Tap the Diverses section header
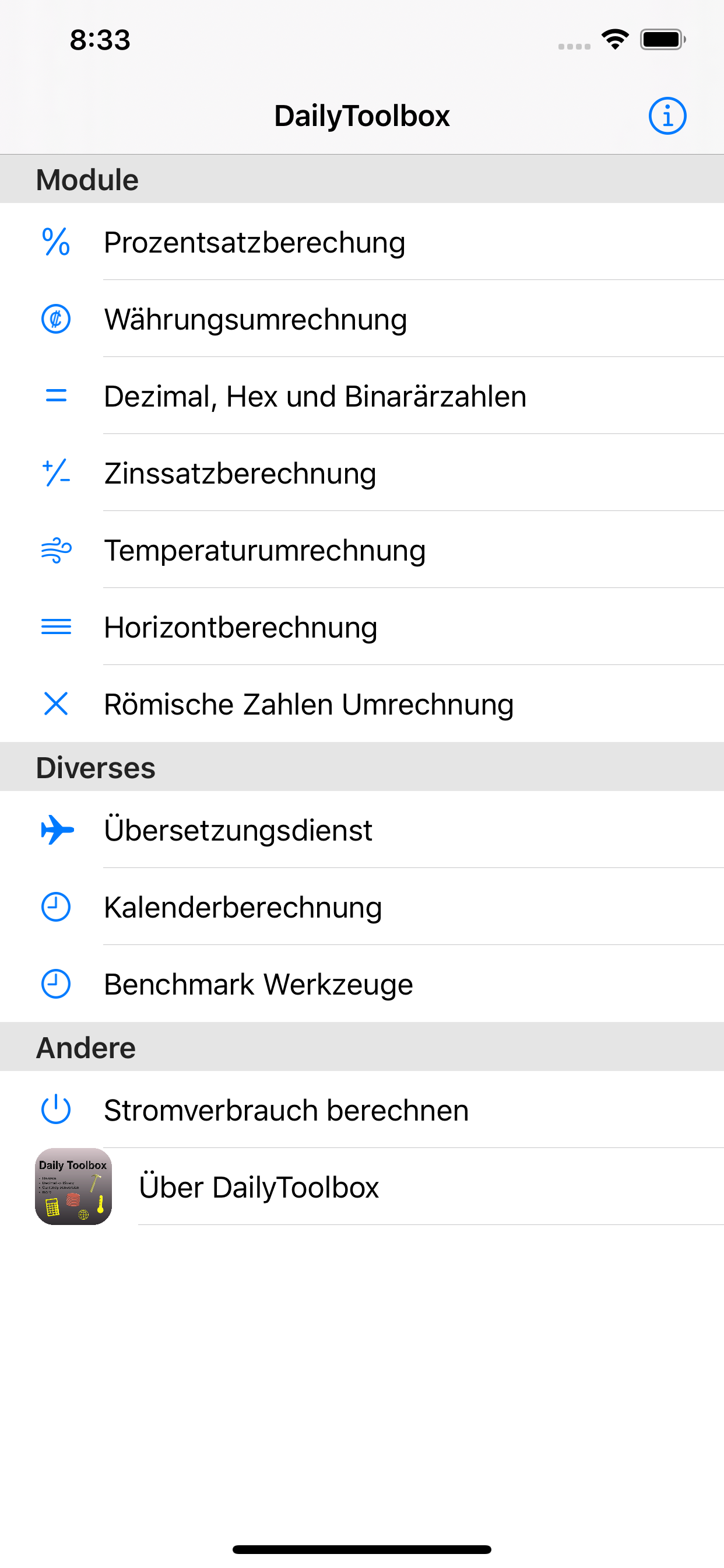This screenshot has height=1568, width=724. pos(362,767)
